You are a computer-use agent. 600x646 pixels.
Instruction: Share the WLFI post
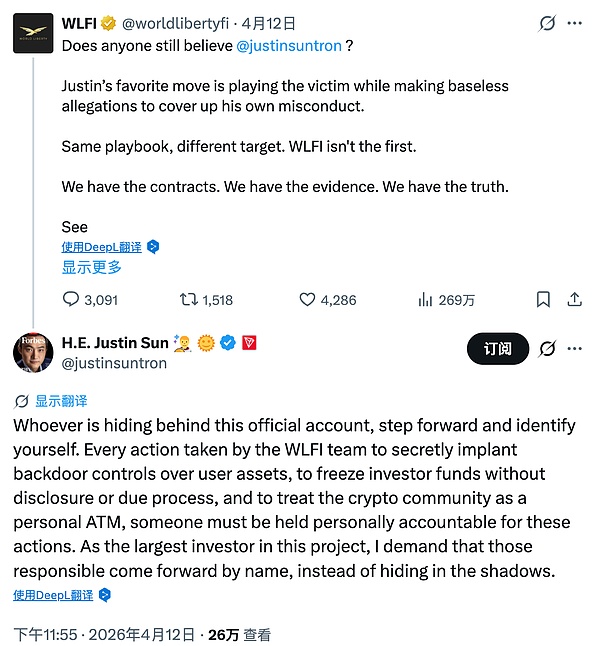coord(575,299)
